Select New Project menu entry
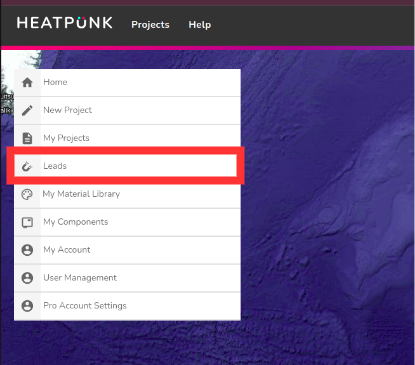Viewport: 415px width, 365px height. [x=127, y=111]
